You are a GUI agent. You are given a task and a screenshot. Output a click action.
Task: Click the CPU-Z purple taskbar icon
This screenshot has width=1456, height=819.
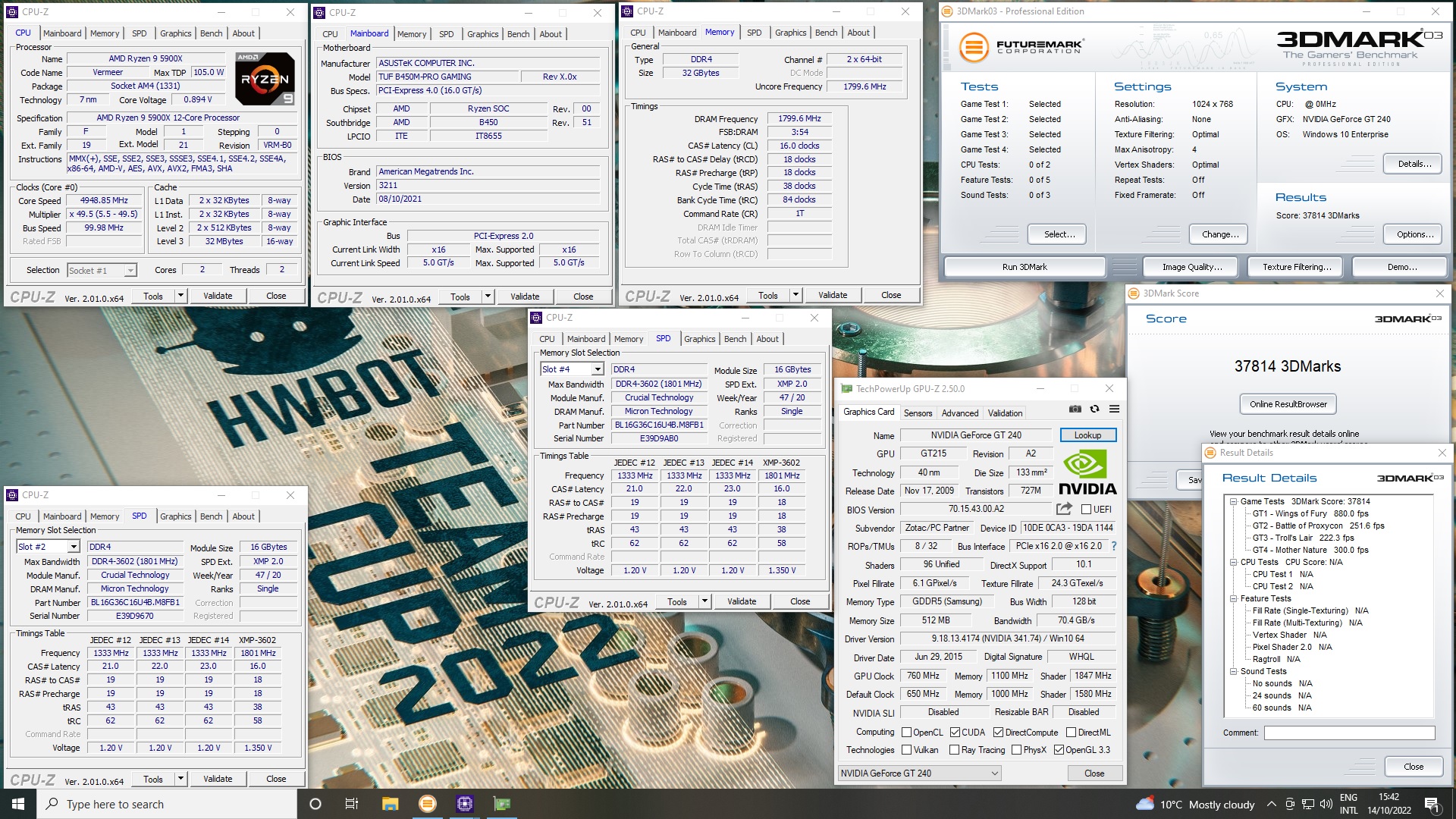click(465, 804)
